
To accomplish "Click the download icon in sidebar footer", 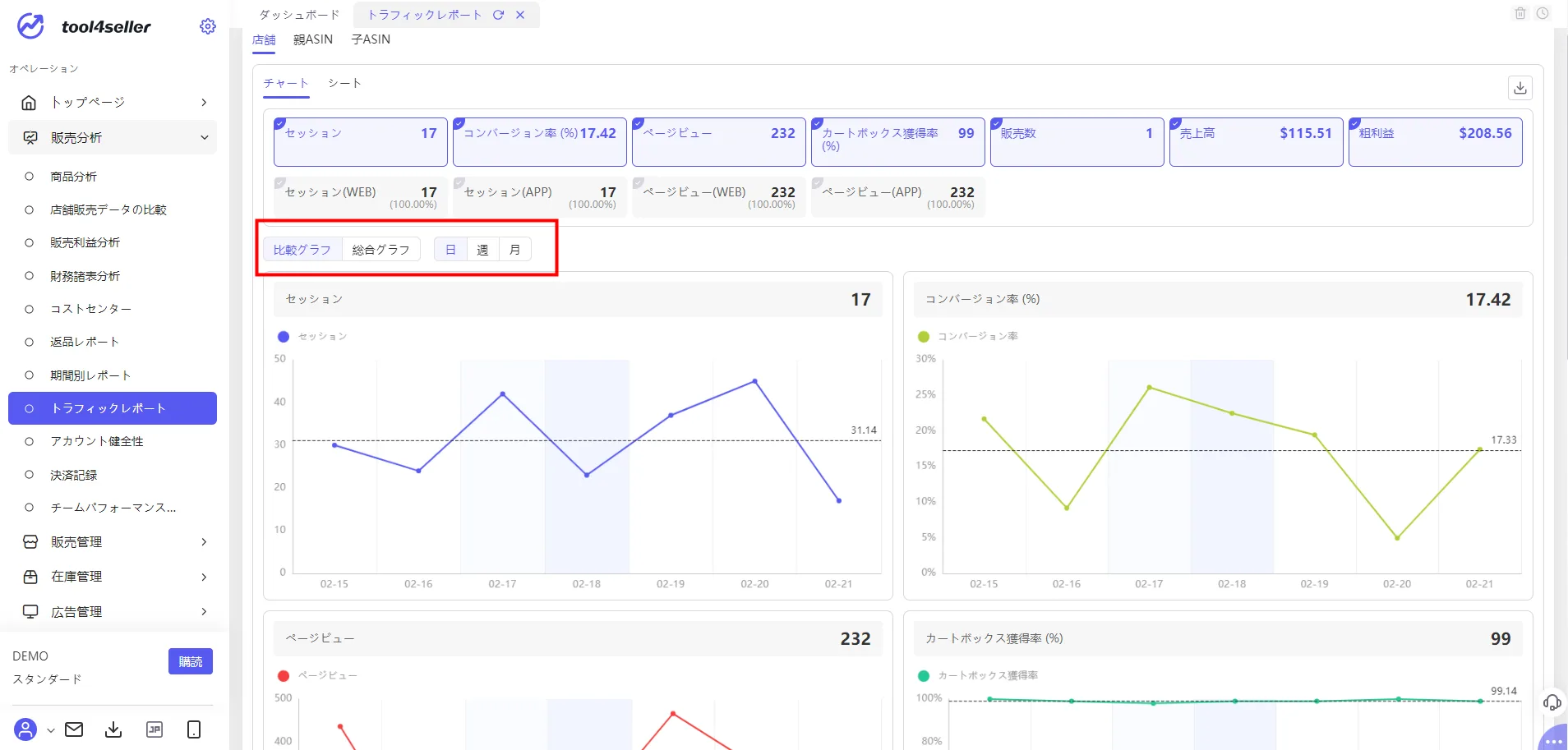I will 113,729.
